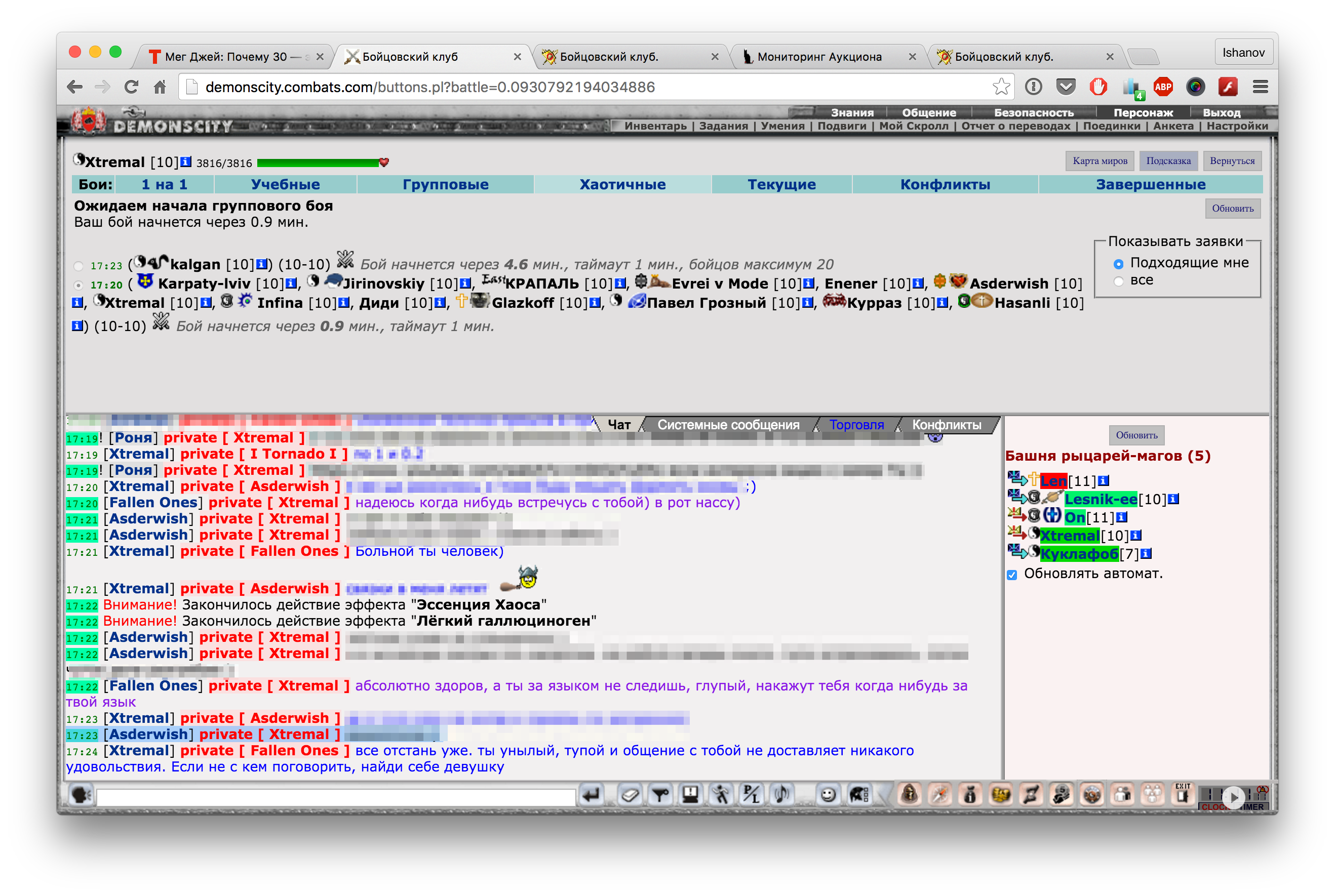Image resolution: width=1335 pixels, height=896 pixels.
Task: Click the hooded figure icon
Action: click(909, 795)
